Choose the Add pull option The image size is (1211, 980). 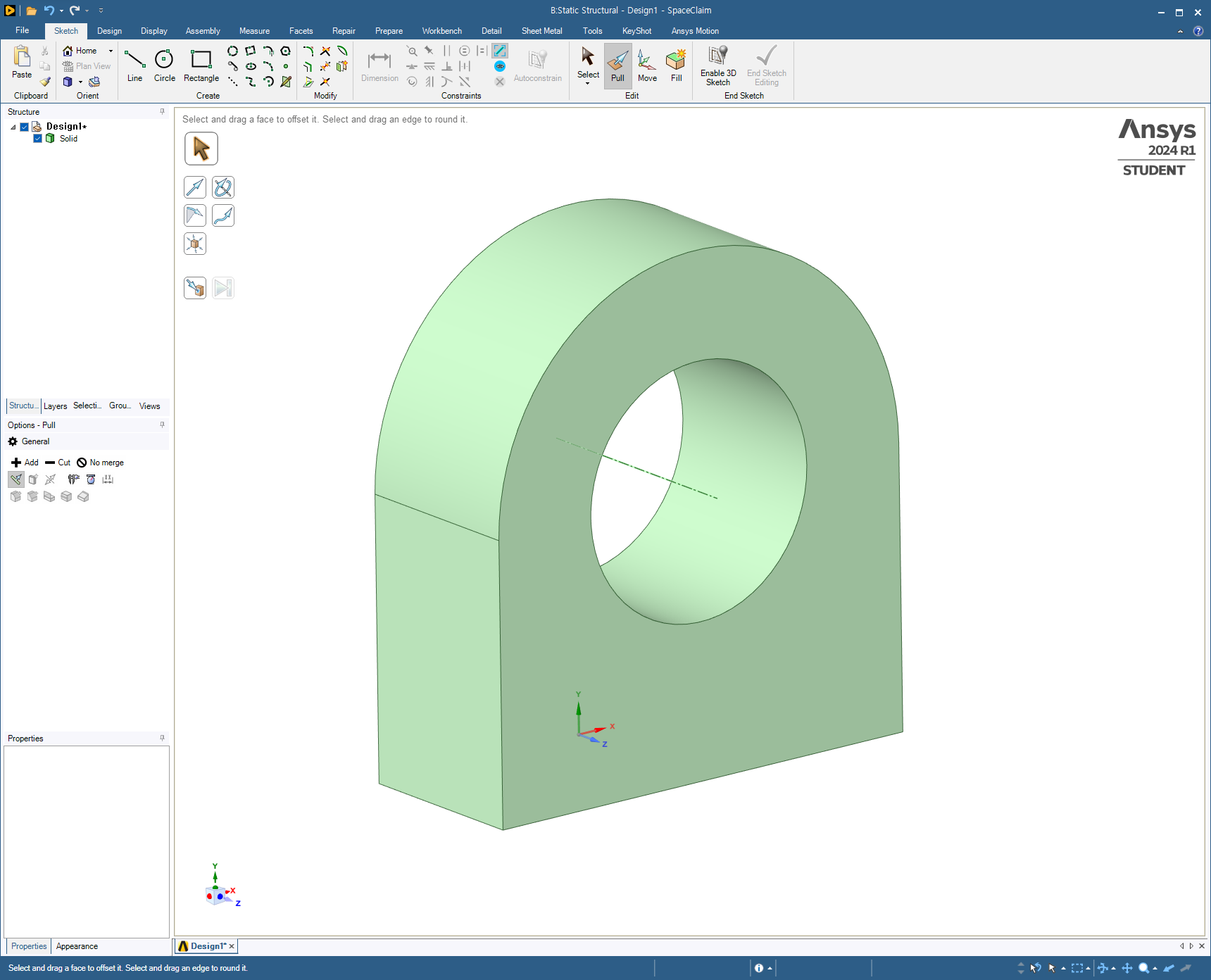coord(25,463)
